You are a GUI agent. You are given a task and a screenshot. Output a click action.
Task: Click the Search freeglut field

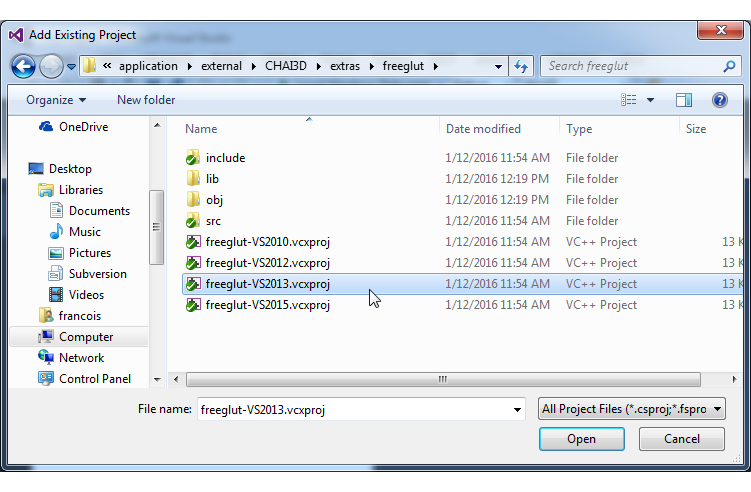pos(640,66)
